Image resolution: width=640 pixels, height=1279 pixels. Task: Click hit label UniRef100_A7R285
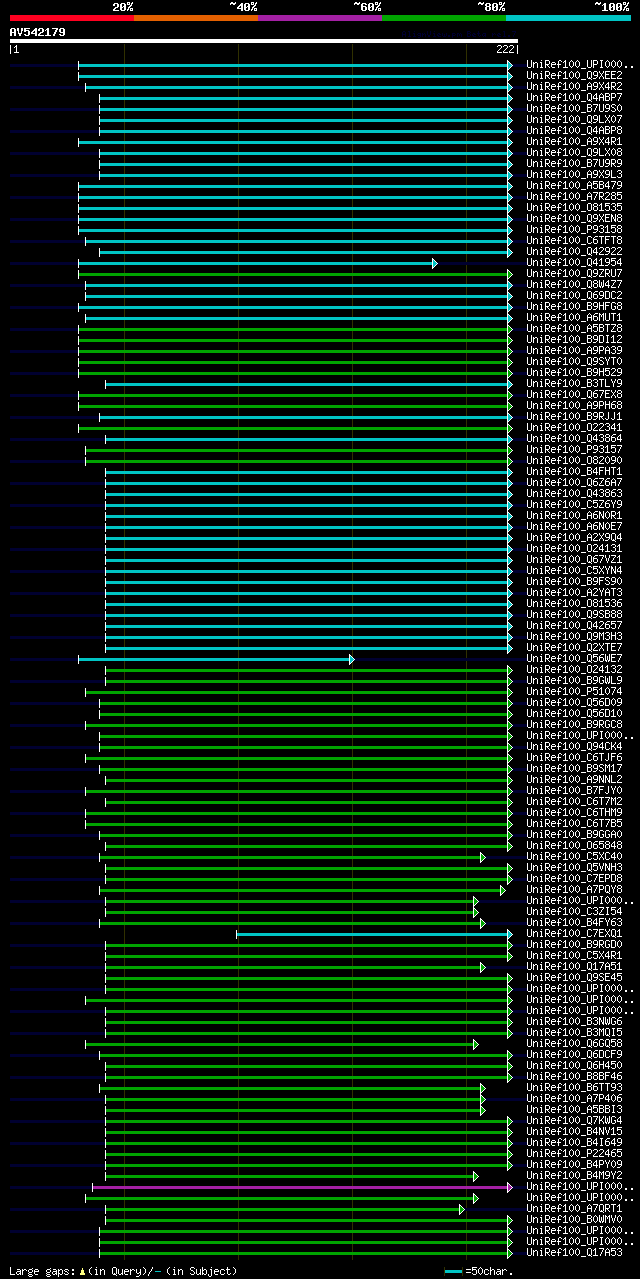click(574, 197)
